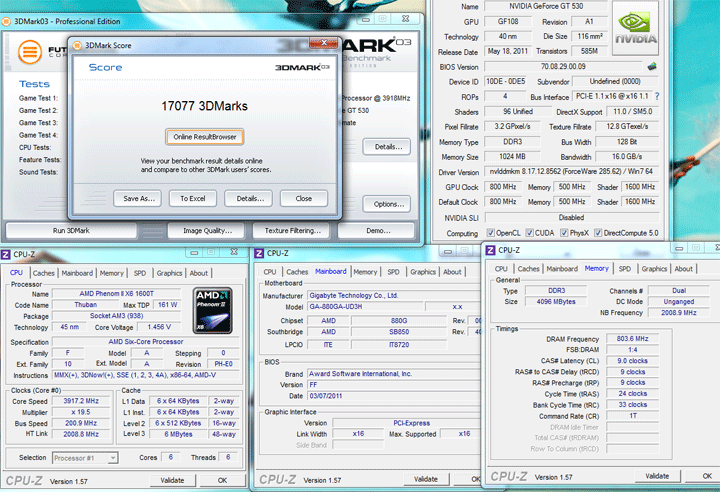Click the 3DMark03 Professional Edition window icon

click(x=6, y=21)
